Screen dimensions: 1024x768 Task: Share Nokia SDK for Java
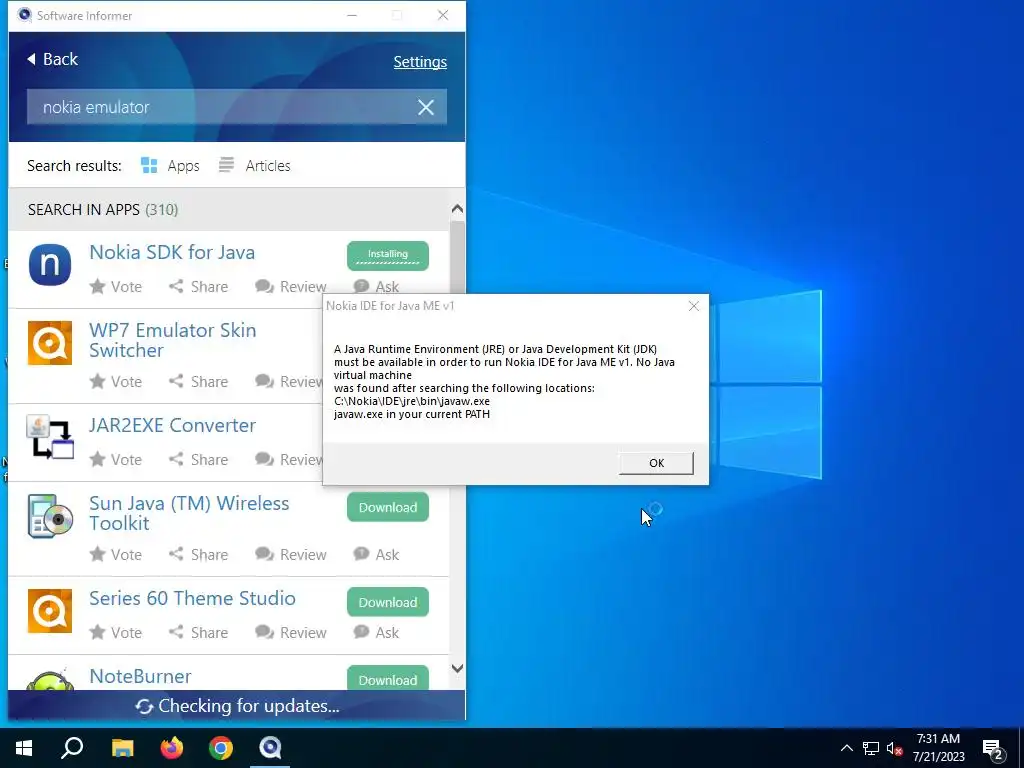click(199, 287)
